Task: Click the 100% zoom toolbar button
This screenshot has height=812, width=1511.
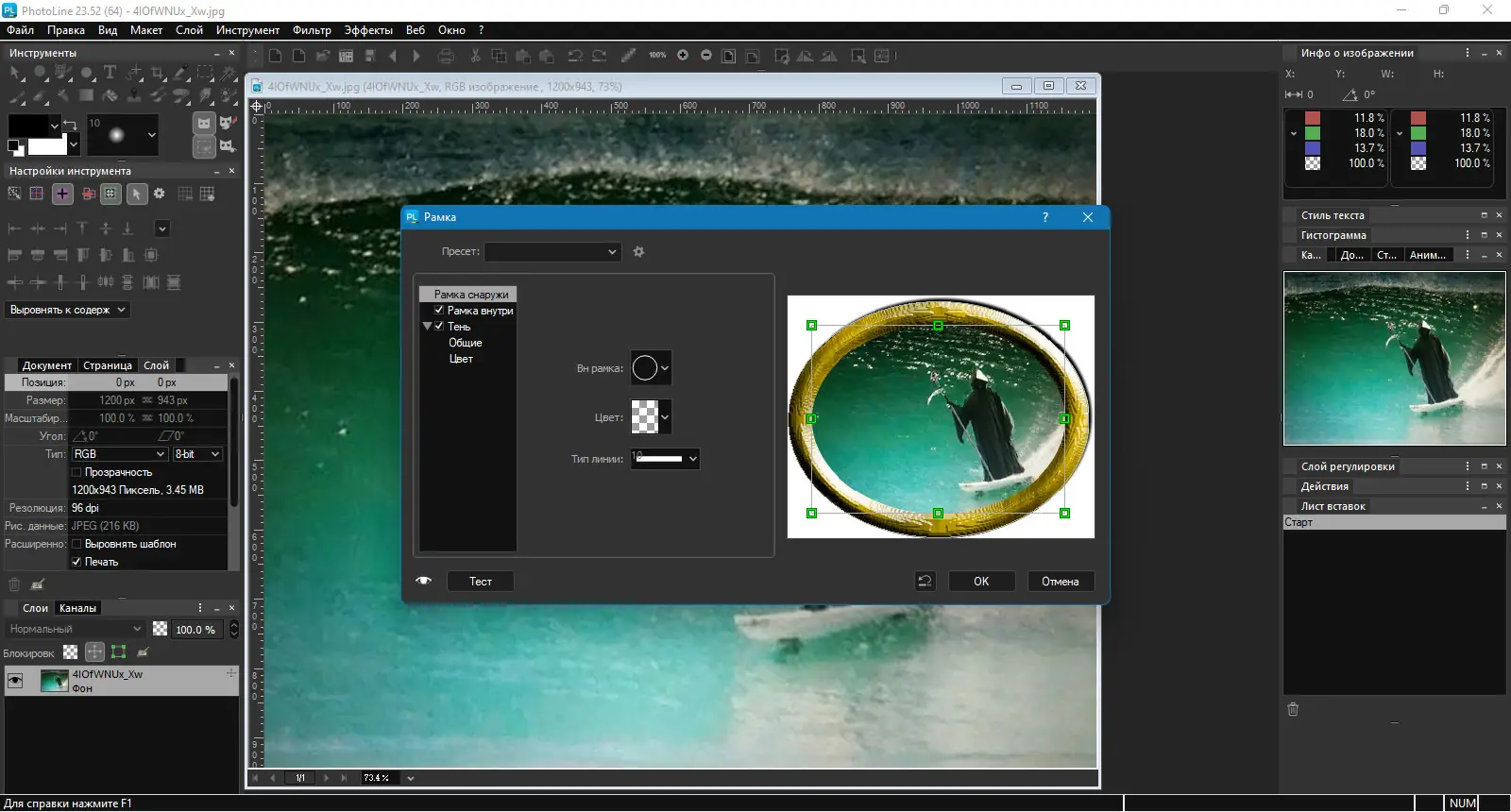Action: 657,56
